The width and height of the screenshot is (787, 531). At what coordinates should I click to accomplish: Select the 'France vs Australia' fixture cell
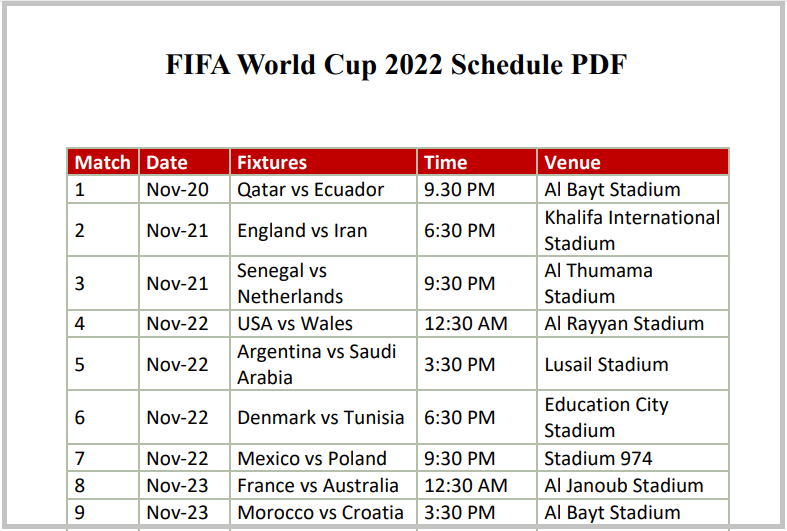click(x=318, y=486)
